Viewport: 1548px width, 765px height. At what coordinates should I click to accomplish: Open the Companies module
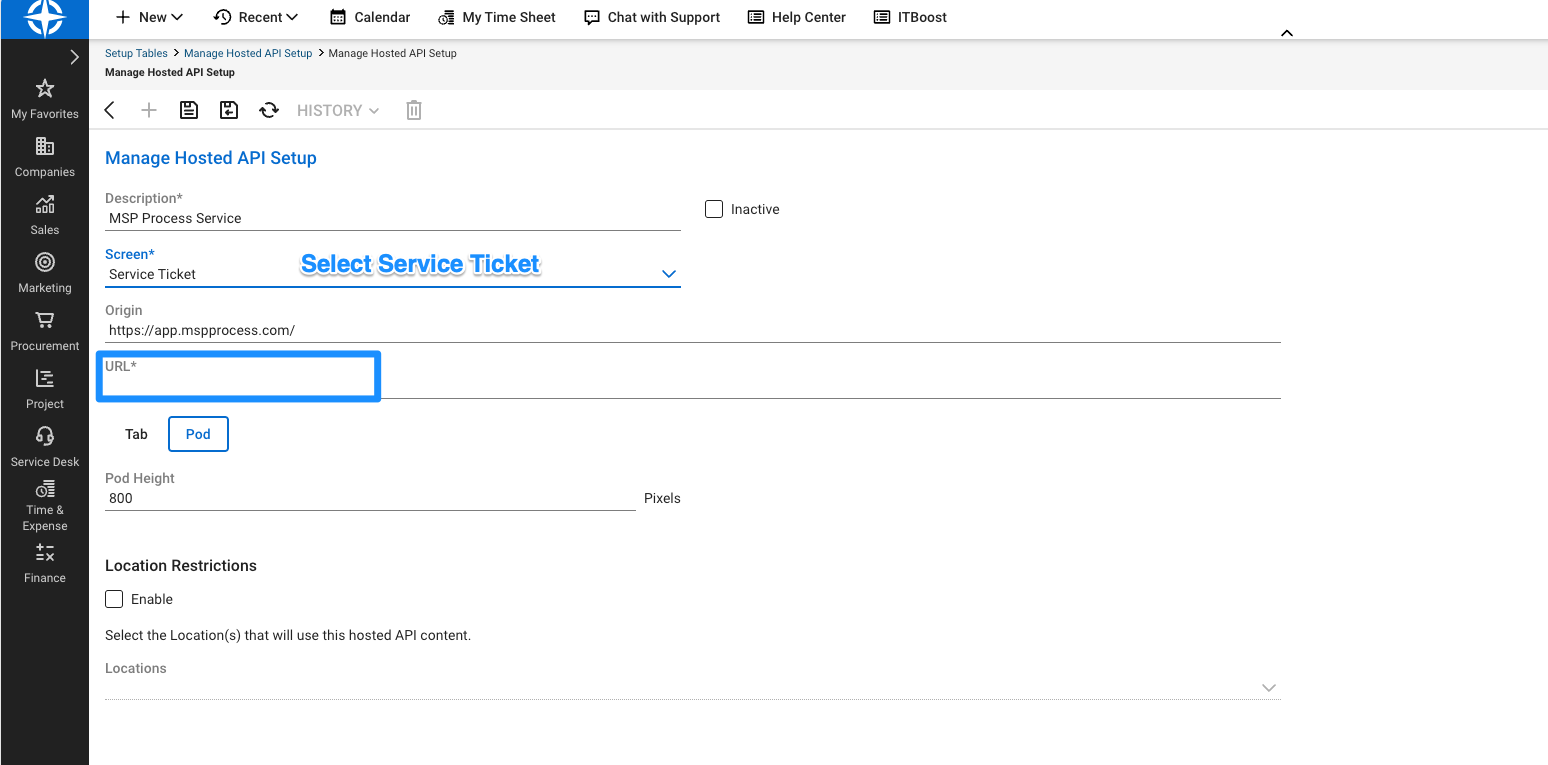click(x=45, y=157)
